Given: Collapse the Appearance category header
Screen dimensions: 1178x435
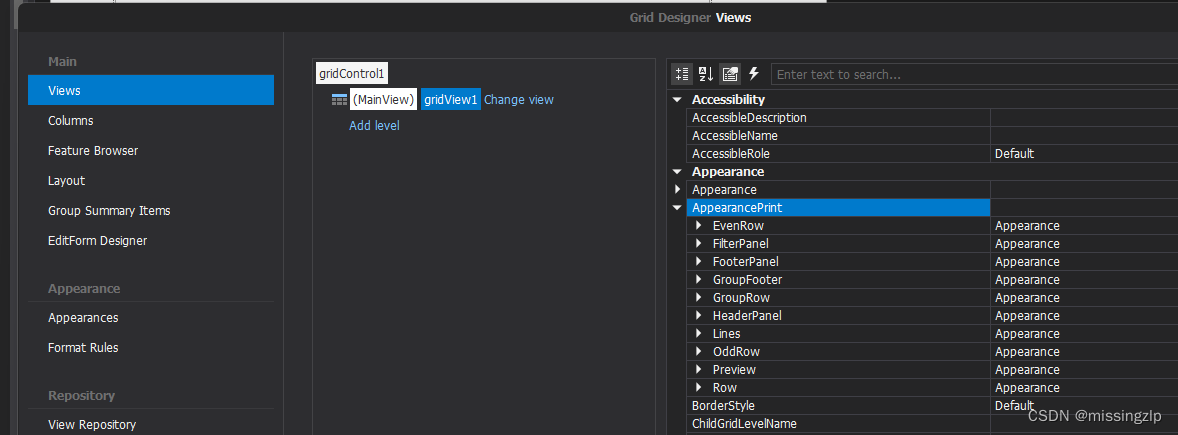Looking at the screenshot, I should [677, 171].
